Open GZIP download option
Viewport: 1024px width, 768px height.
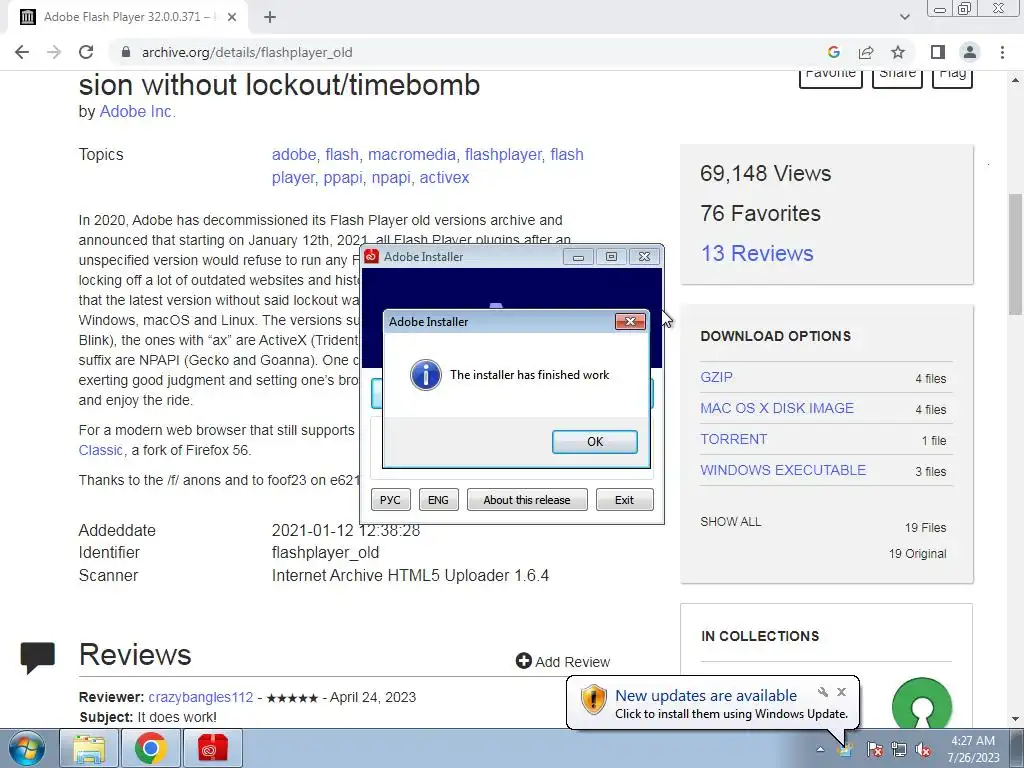(x=716, y=377)
